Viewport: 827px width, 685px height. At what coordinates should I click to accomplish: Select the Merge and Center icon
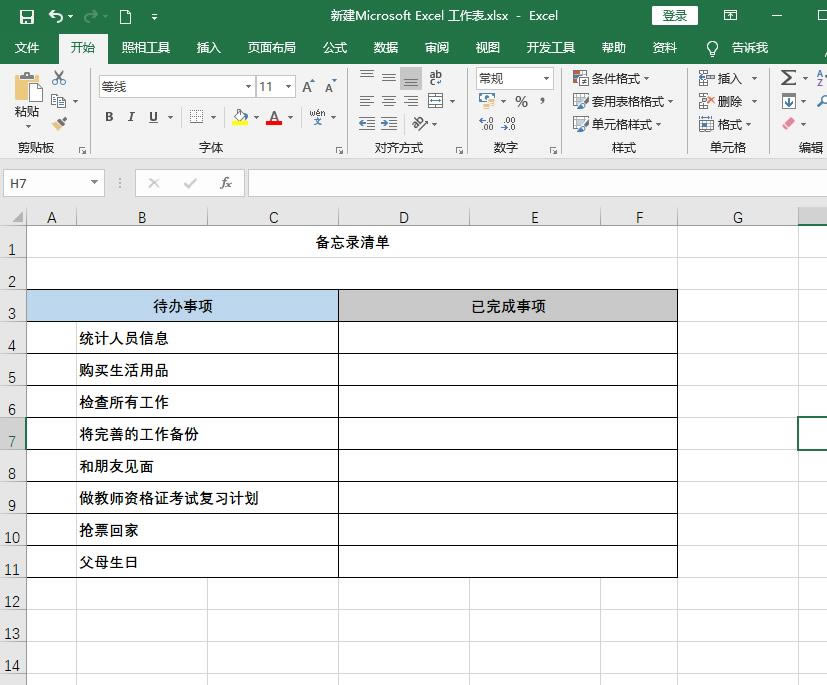point(434,99)
